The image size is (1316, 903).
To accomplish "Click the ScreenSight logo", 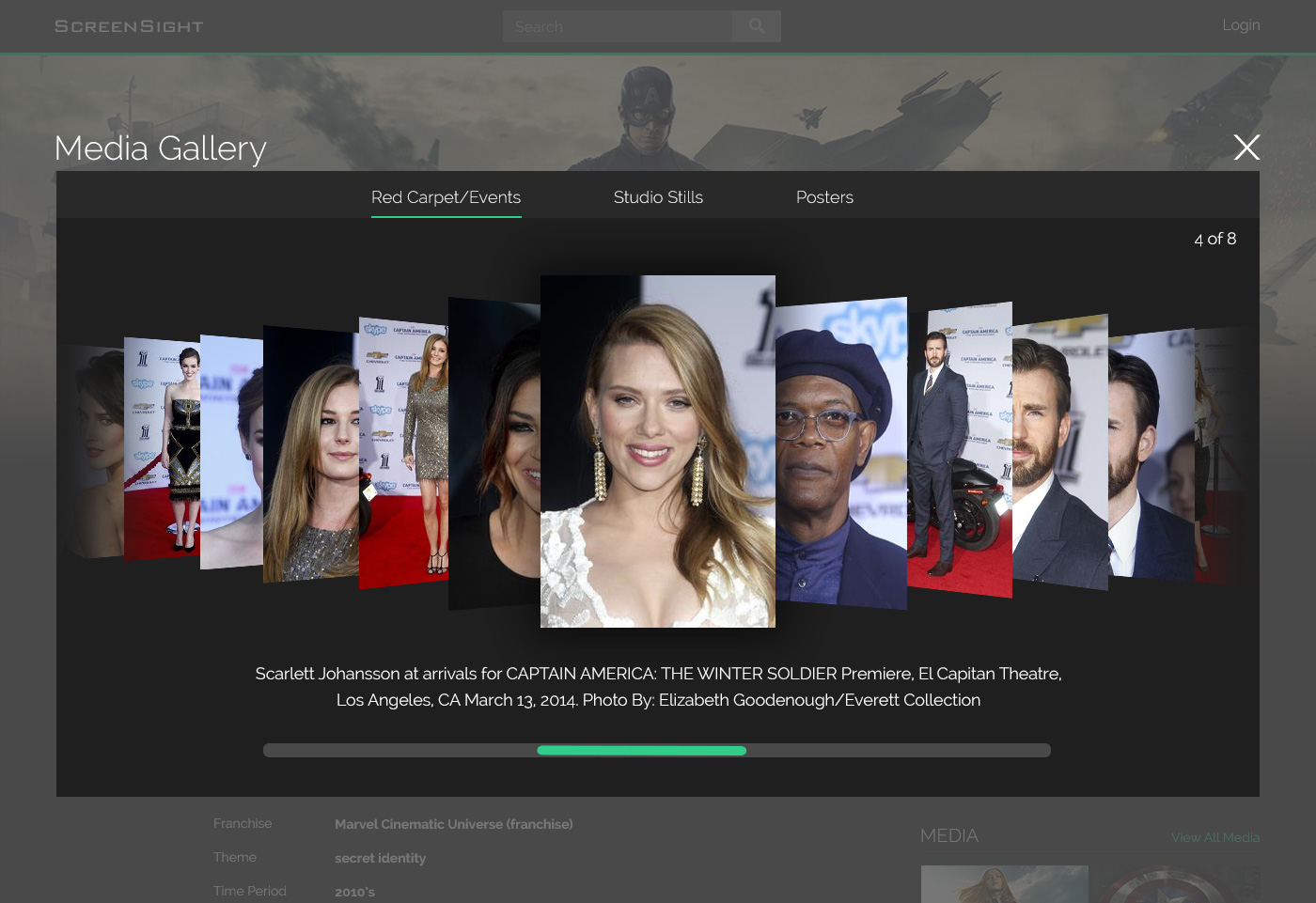I will (129, 26).
